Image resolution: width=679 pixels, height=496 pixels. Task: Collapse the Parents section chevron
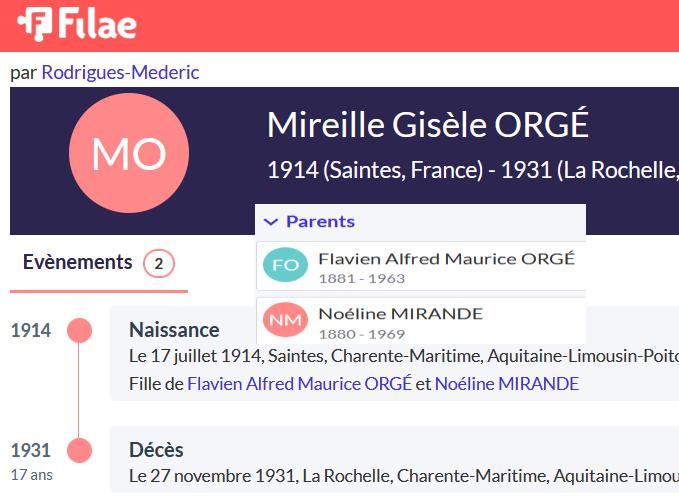pos(271,222)
